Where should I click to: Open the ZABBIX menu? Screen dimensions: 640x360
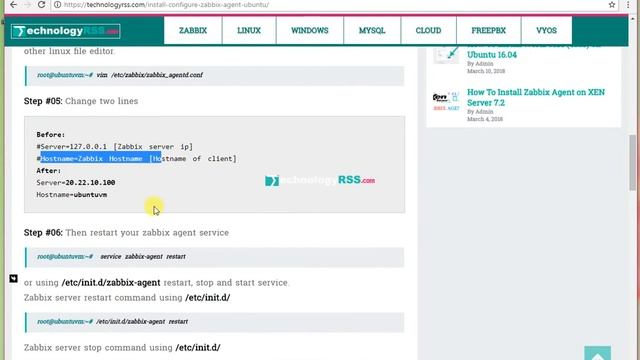pos(193,31)
